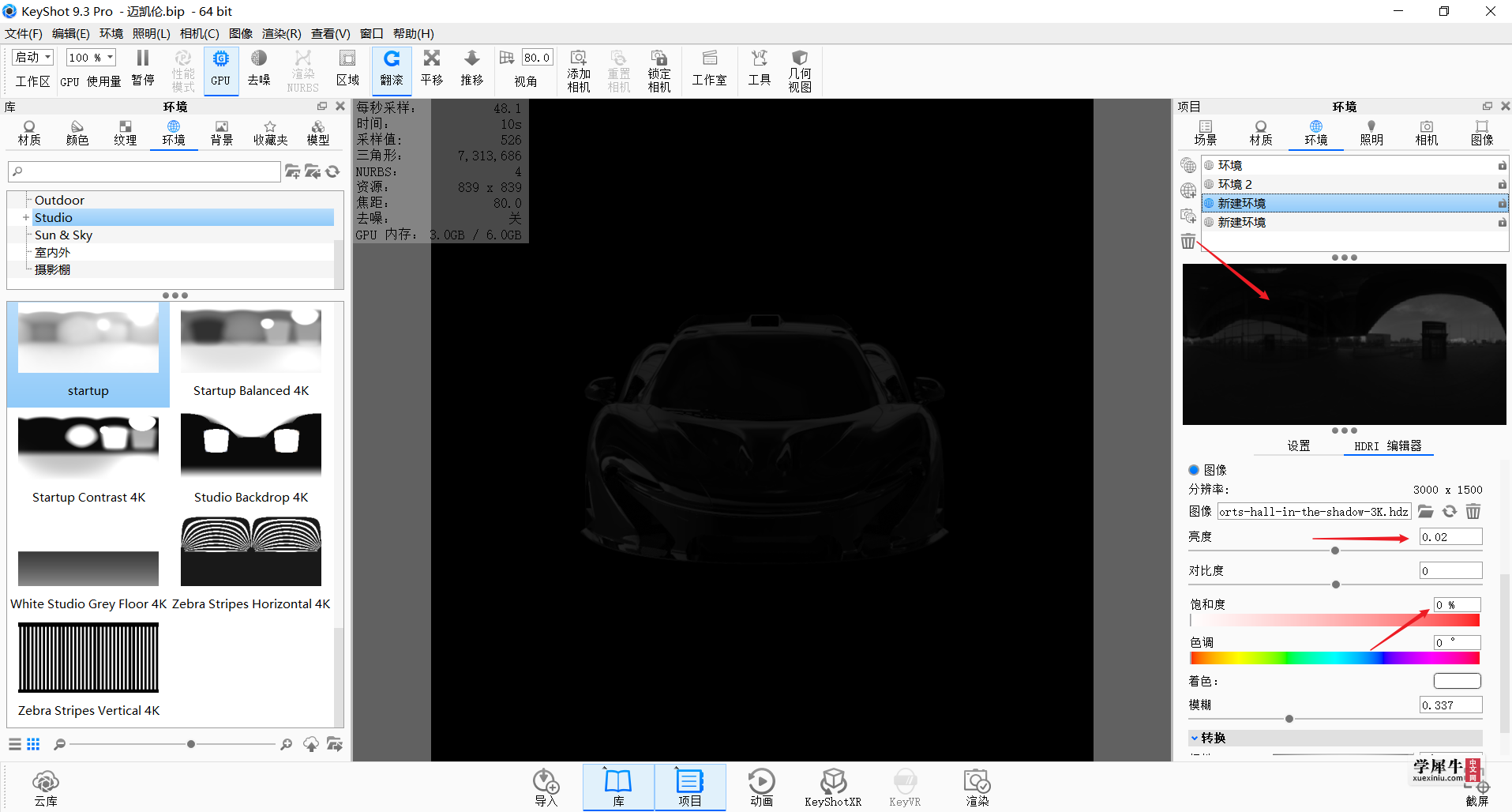1512x812 pixels.
Task: Open the 材质 tab in library panel
Action: [29, 133]
